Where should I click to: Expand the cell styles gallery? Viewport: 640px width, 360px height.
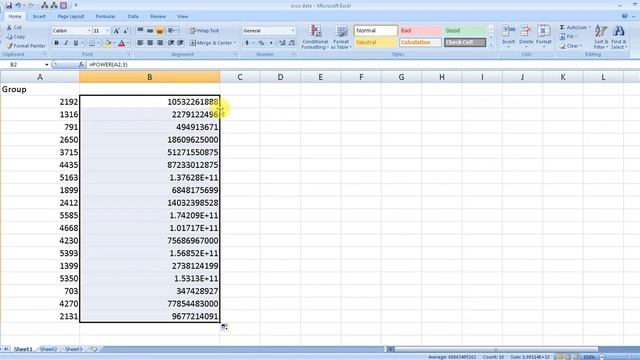[x=491, y=45]
